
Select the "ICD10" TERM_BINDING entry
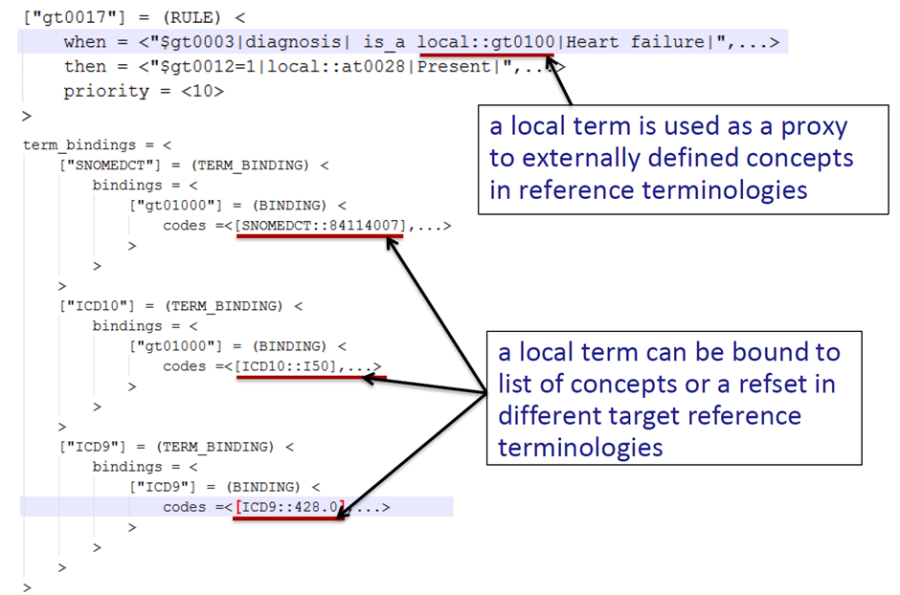180,305
